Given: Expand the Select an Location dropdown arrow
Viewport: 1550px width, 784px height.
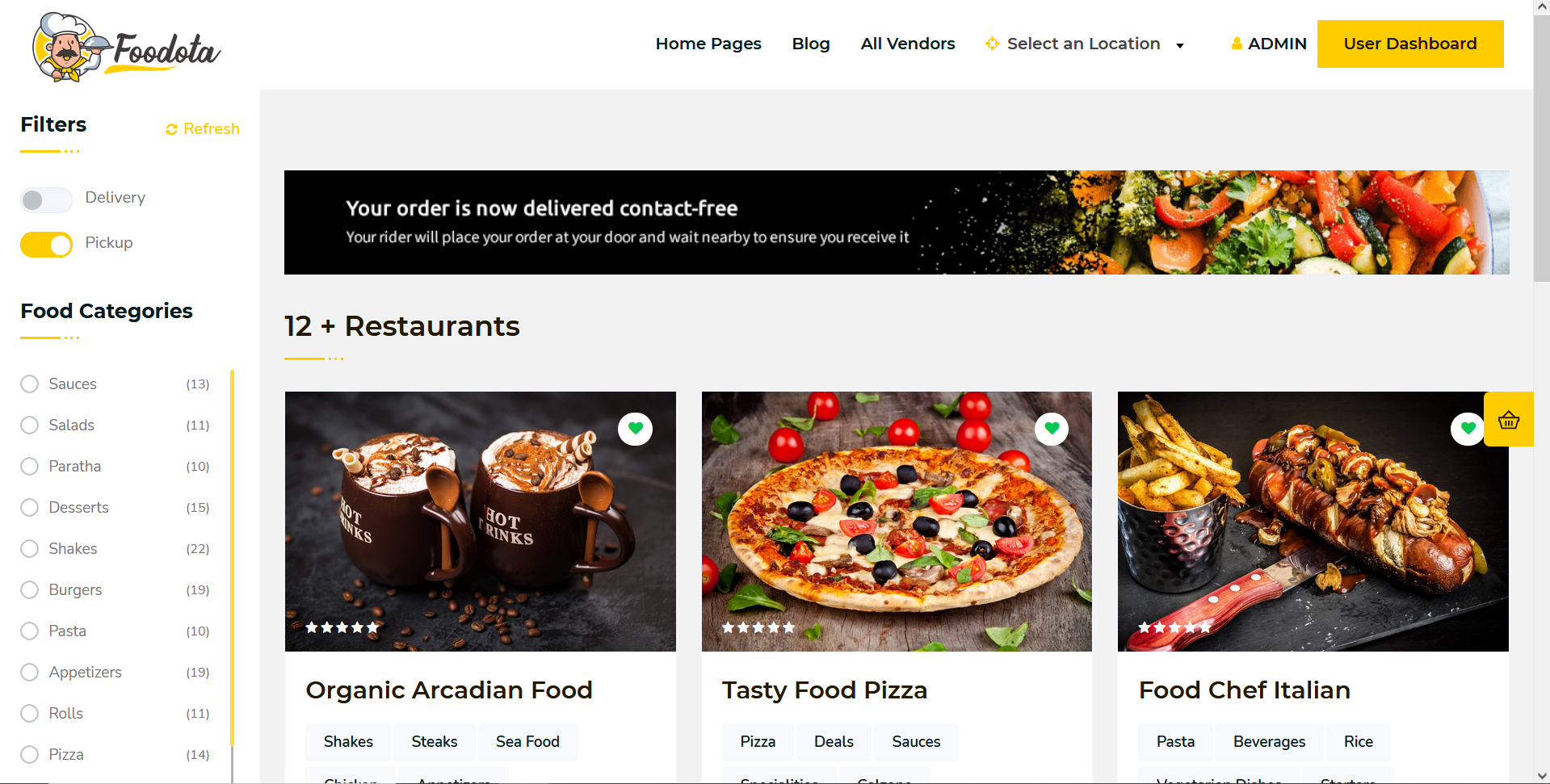Looking at the screenshot, I should coord(1180,45).
